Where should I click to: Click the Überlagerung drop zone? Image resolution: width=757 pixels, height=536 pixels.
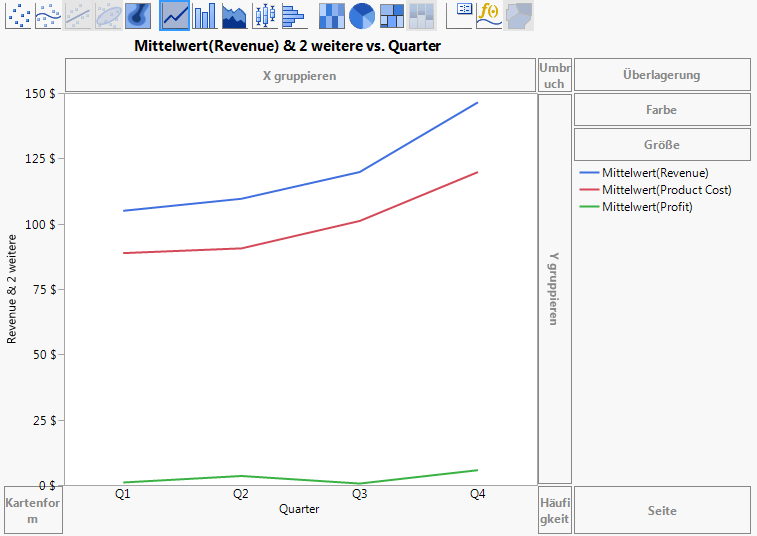point(662,75)
